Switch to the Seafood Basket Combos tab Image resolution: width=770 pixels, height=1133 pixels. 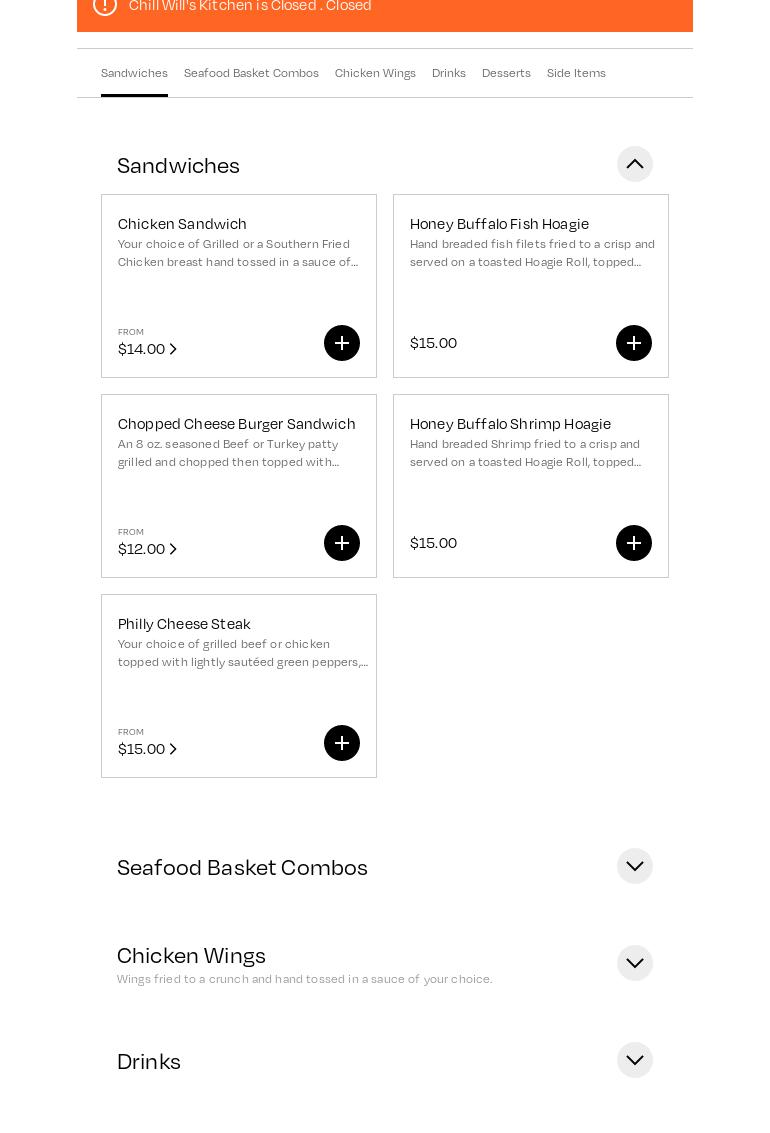coord(251,73)
